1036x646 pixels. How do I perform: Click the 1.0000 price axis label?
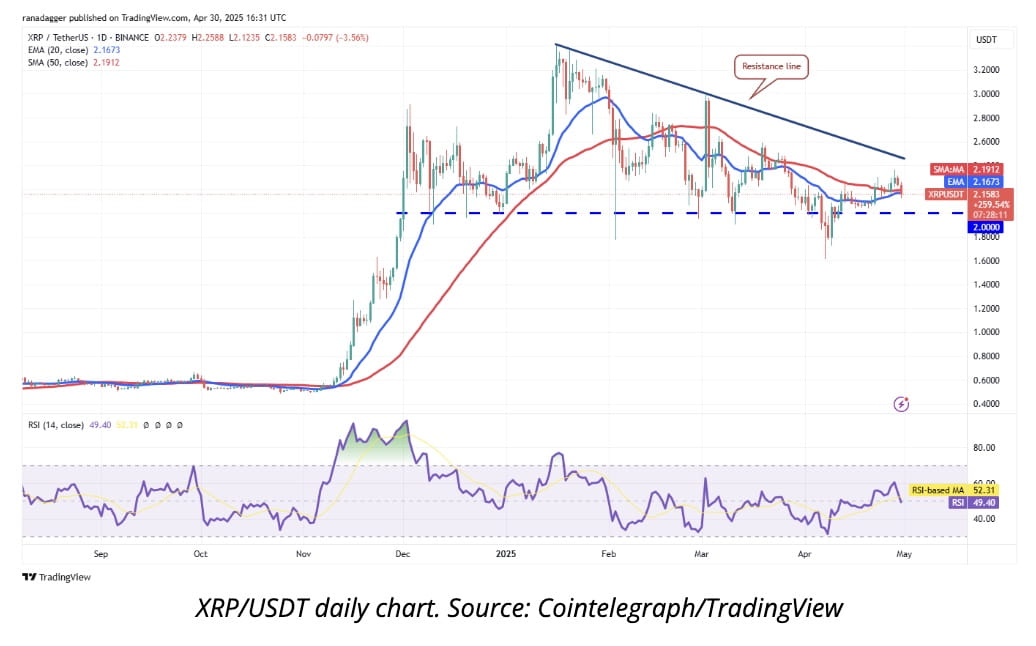(x=986, y=332)
